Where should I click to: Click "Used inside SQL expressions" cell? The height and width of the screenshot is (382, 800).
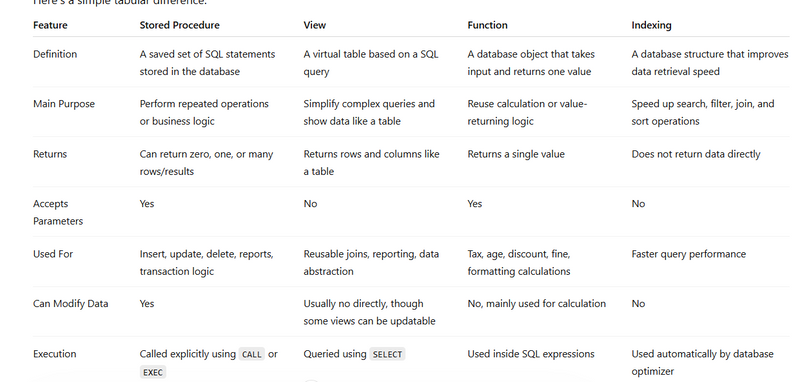coord(531,354)
